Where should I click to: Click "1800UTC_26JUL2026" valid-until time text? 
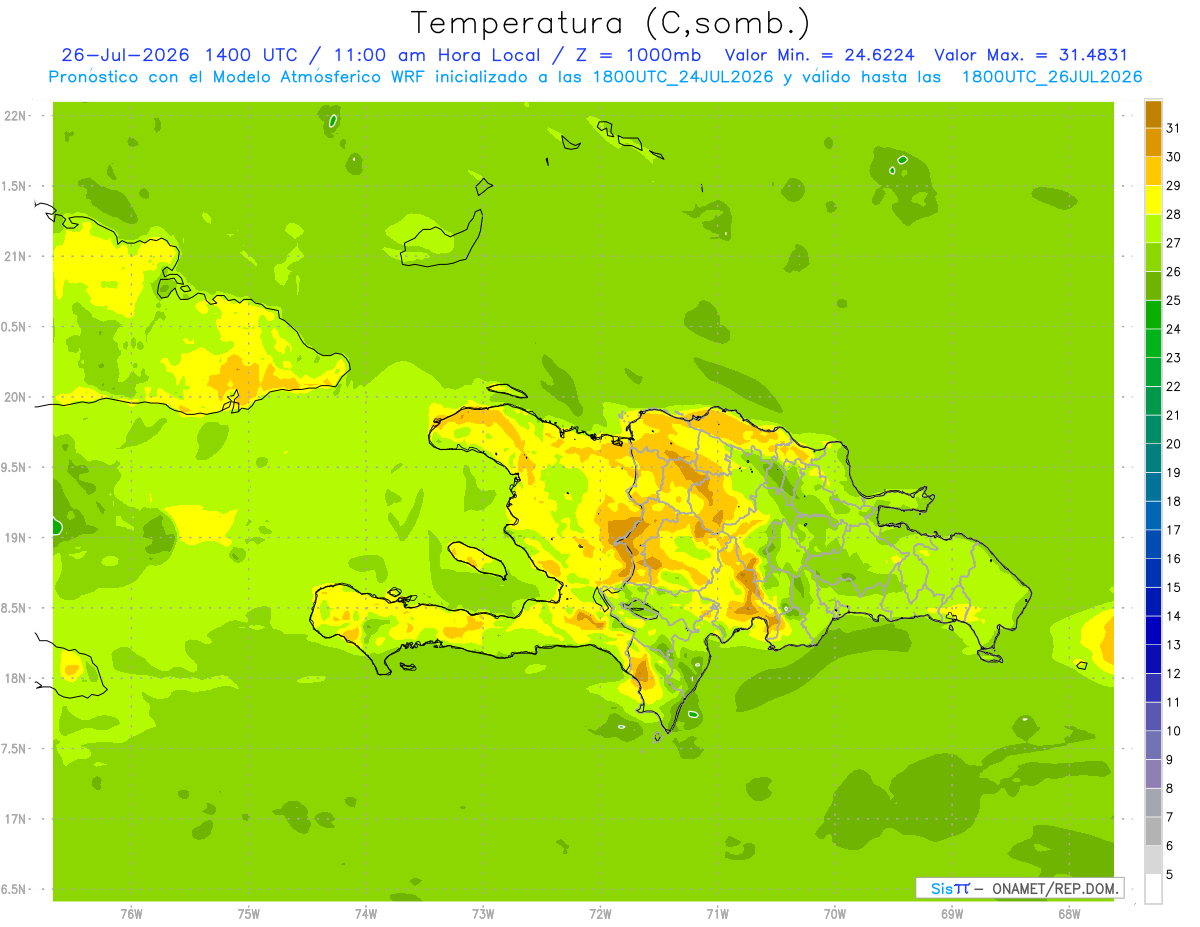(1051, 77)
